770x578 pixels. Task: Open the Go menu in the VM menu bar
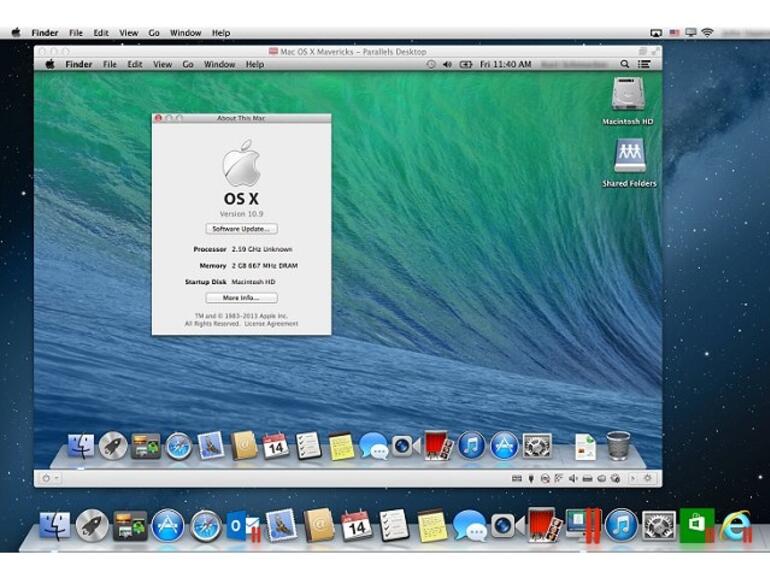(x=188, y=64)
